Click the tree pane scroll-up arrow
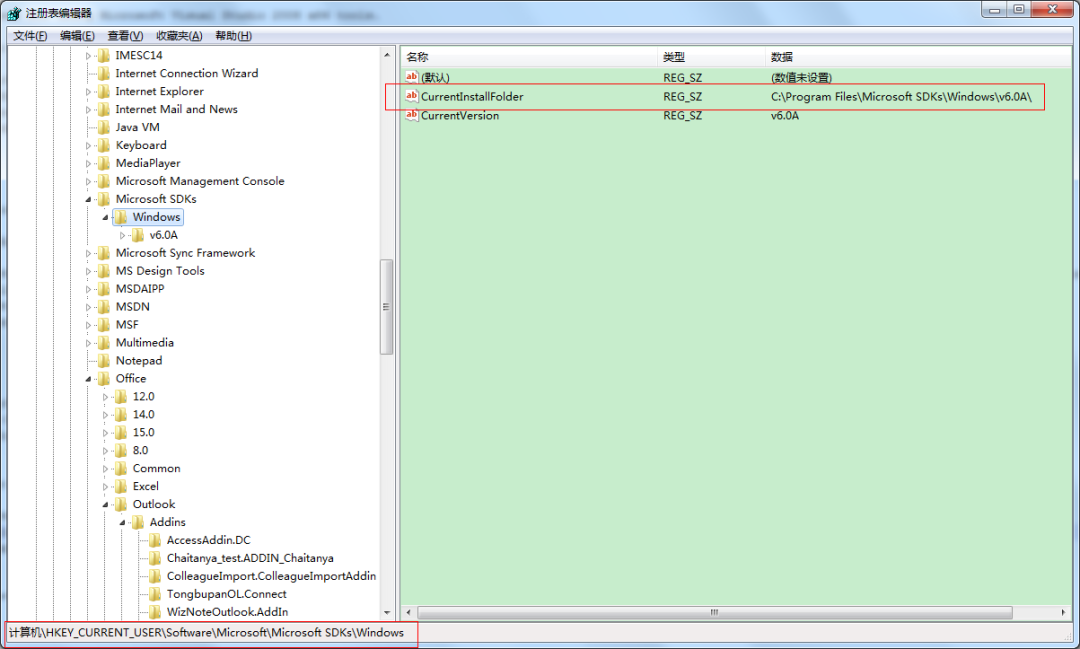 tap(386, 55)
